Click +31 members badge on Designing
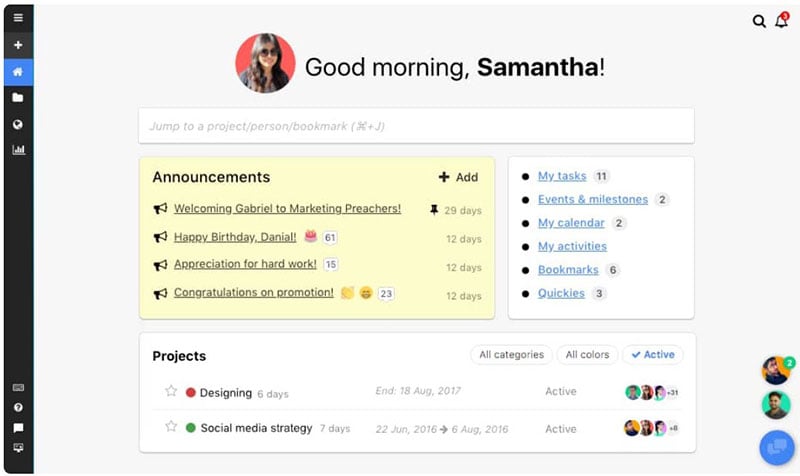 pos(672,392)
